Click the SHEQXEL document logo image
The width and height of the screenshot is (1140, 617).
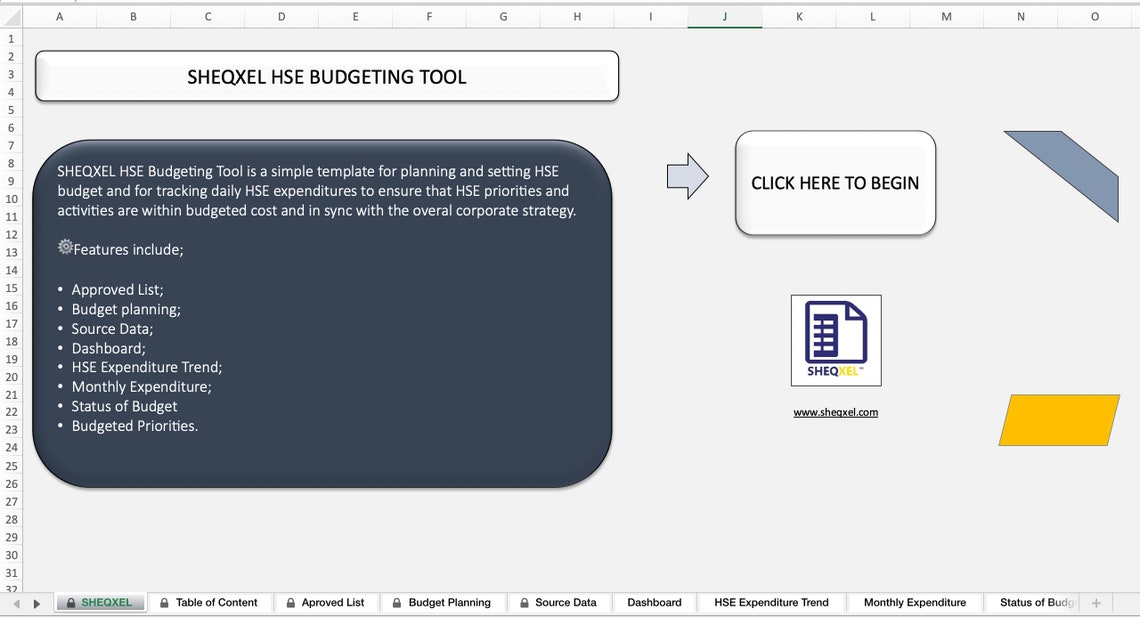835,338
